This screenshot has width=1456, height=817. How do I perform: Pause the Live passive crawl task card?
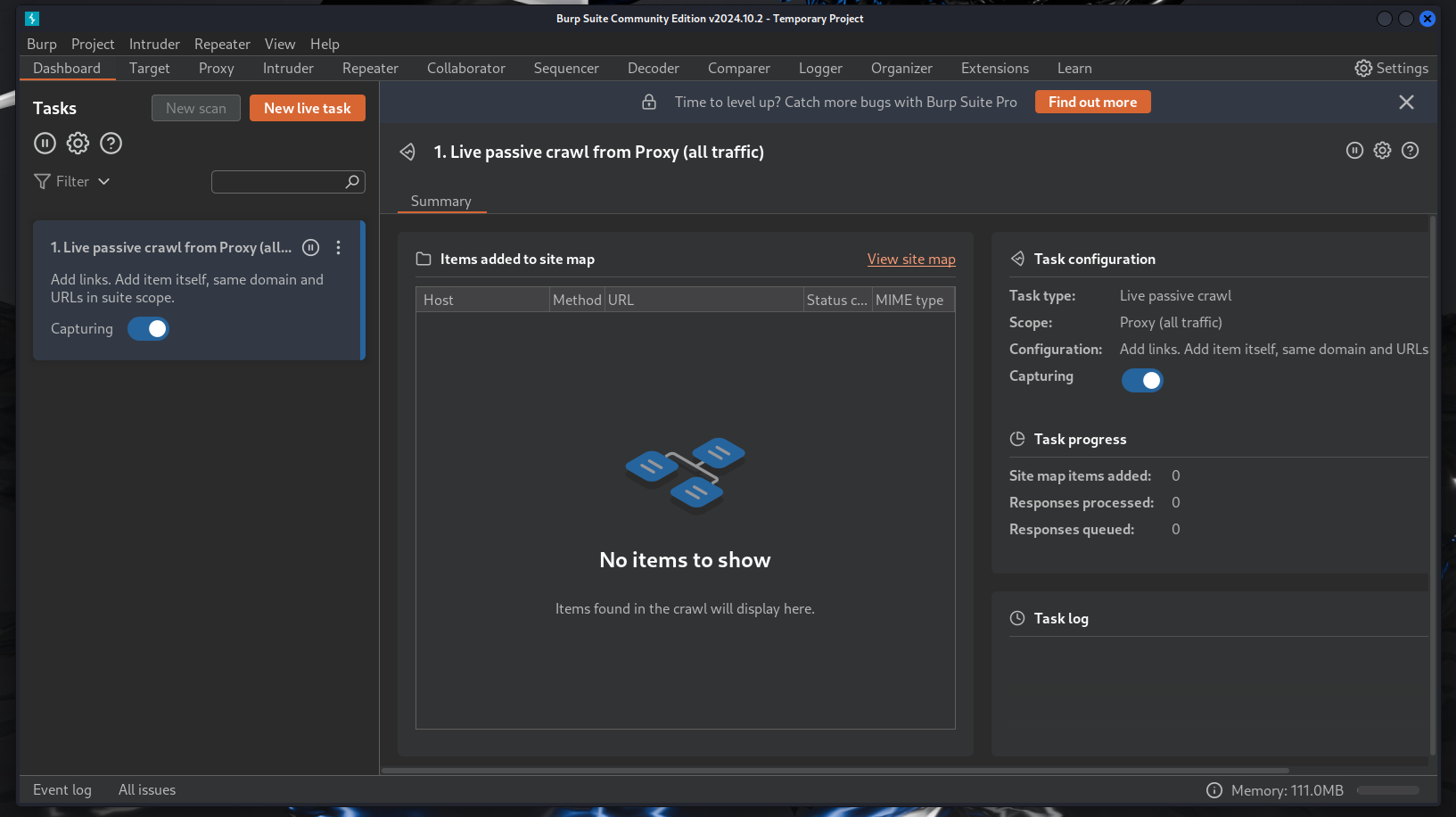[309, 247]
